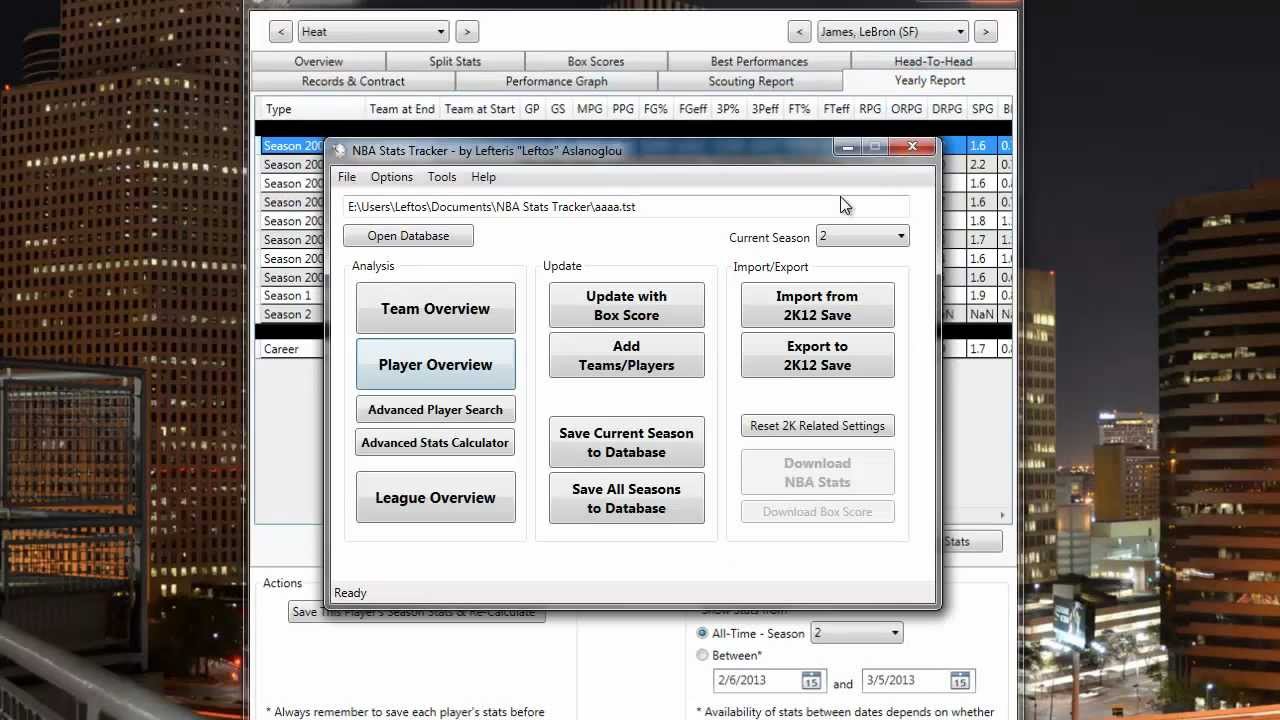
Task: Click Import from 2K12 Save
Action: pos(818,305)
